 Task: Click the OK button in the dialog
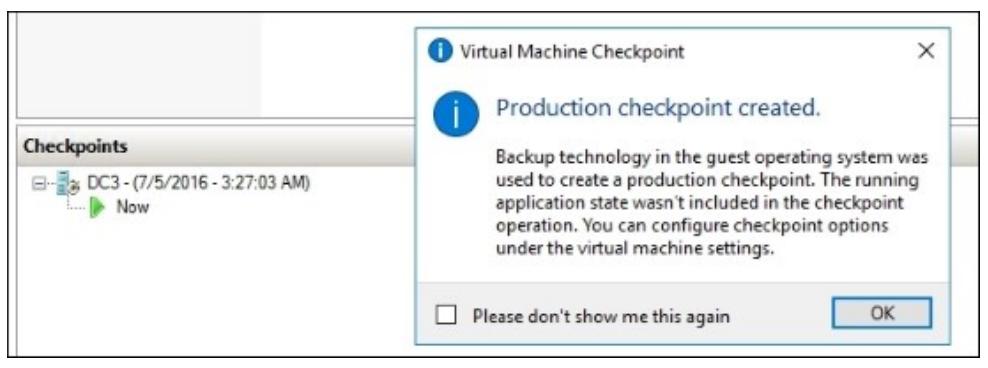[881, 313]
